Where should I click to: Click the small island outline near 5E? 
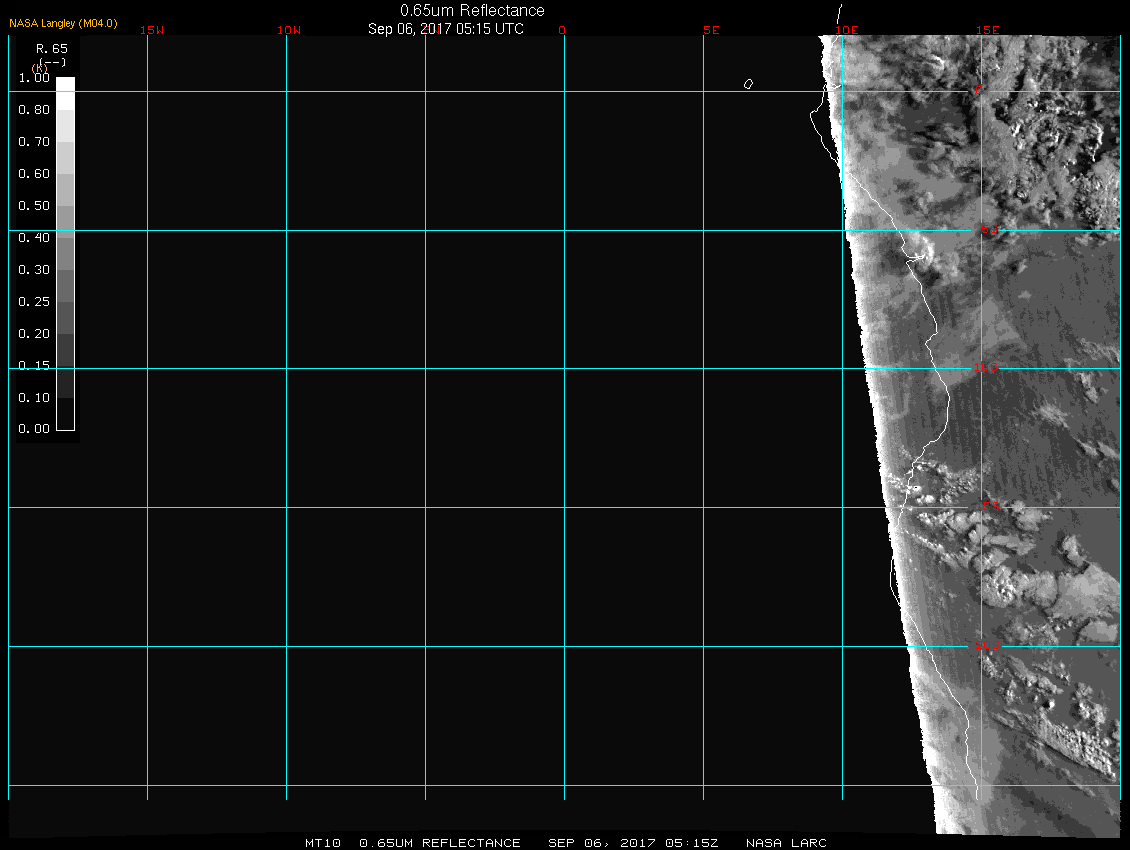click(x=748, y=84)
